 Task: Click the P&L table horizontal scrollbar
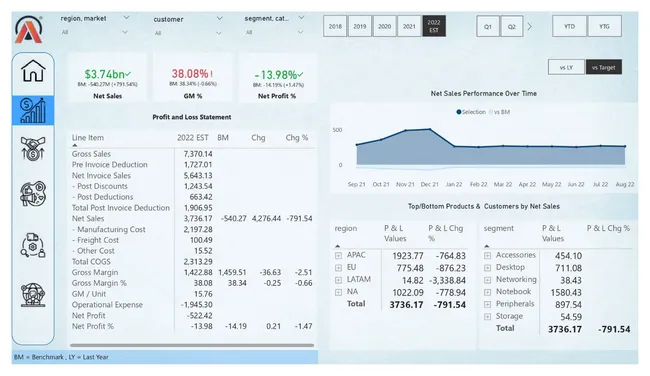pos(192,345)
